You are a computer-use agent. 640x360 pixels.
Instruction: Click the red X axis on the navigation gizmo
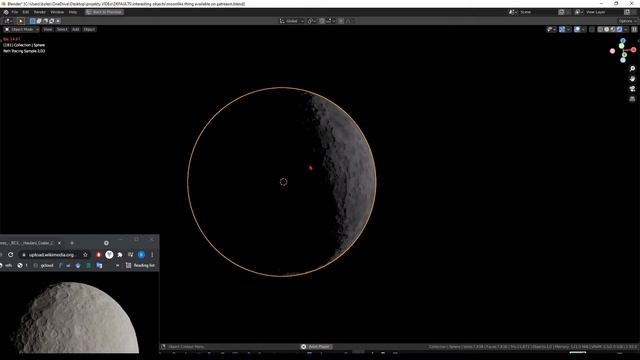pos(633,50)
